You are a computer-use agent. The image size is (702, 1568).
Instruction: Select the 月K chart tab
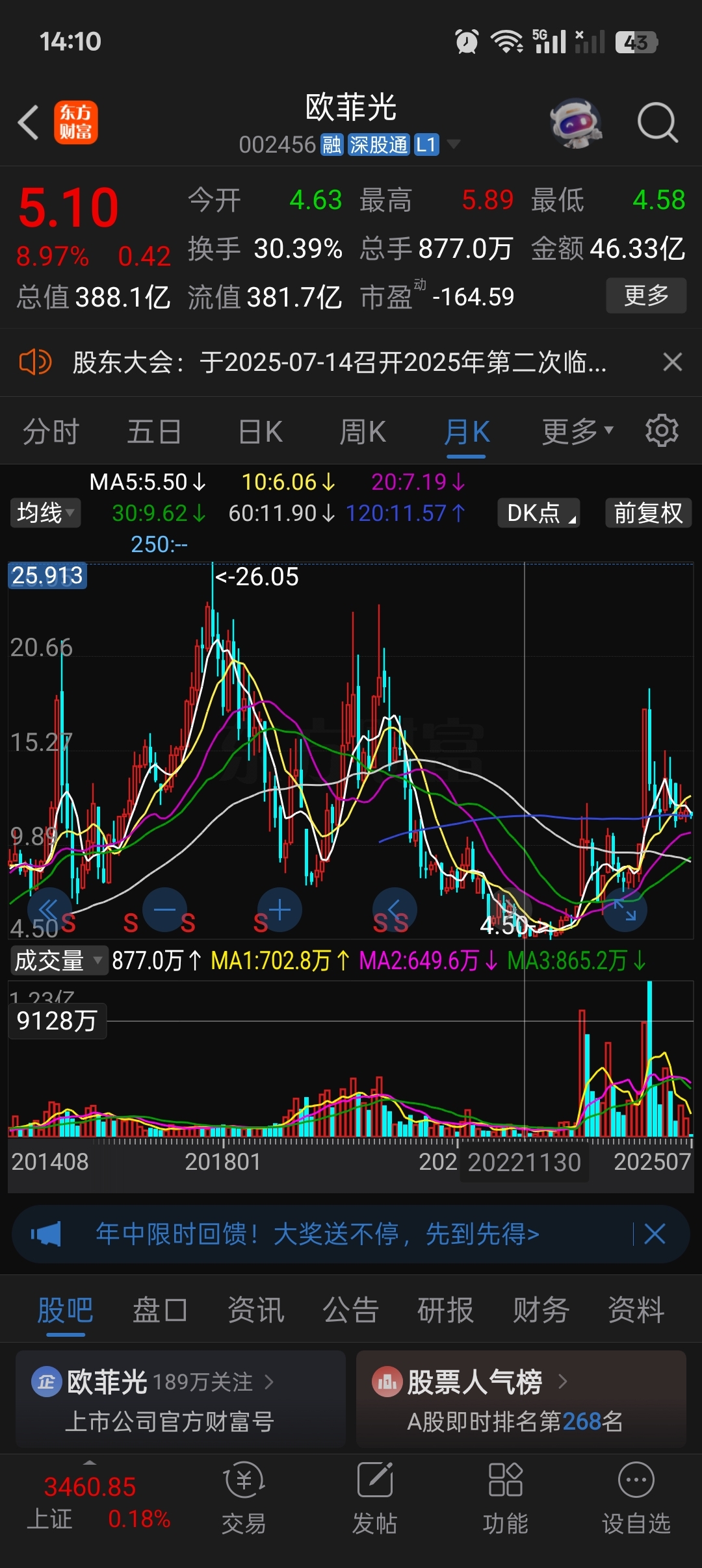point(467,431)
